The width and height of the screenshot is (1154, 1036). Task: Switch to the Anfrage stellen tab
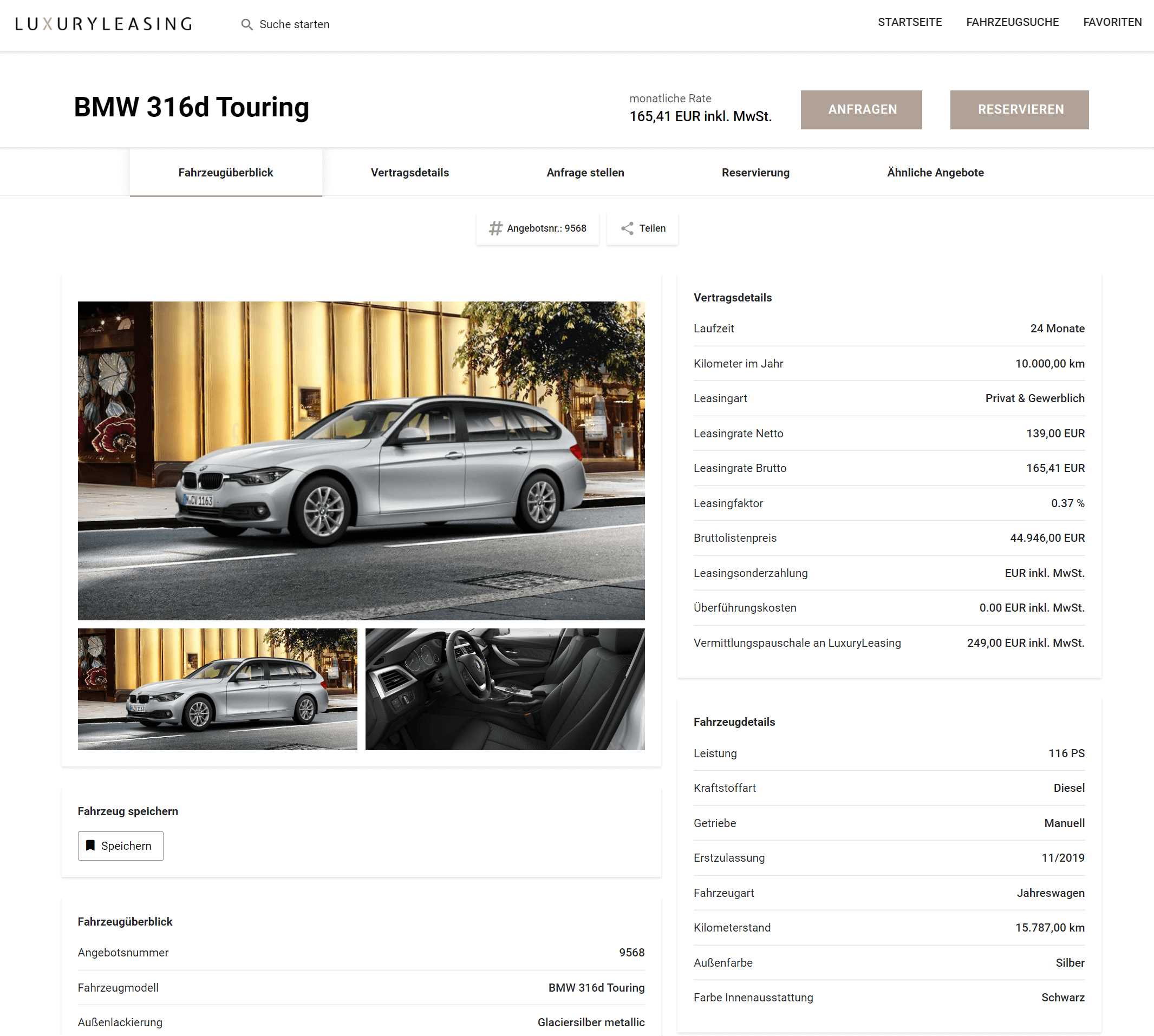585,173
